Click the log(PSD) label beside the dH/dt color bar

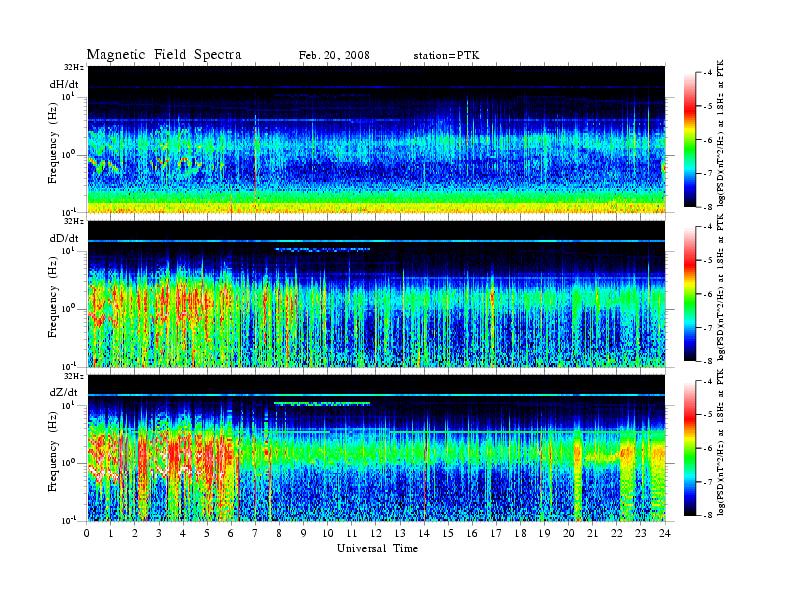(720, 132)
